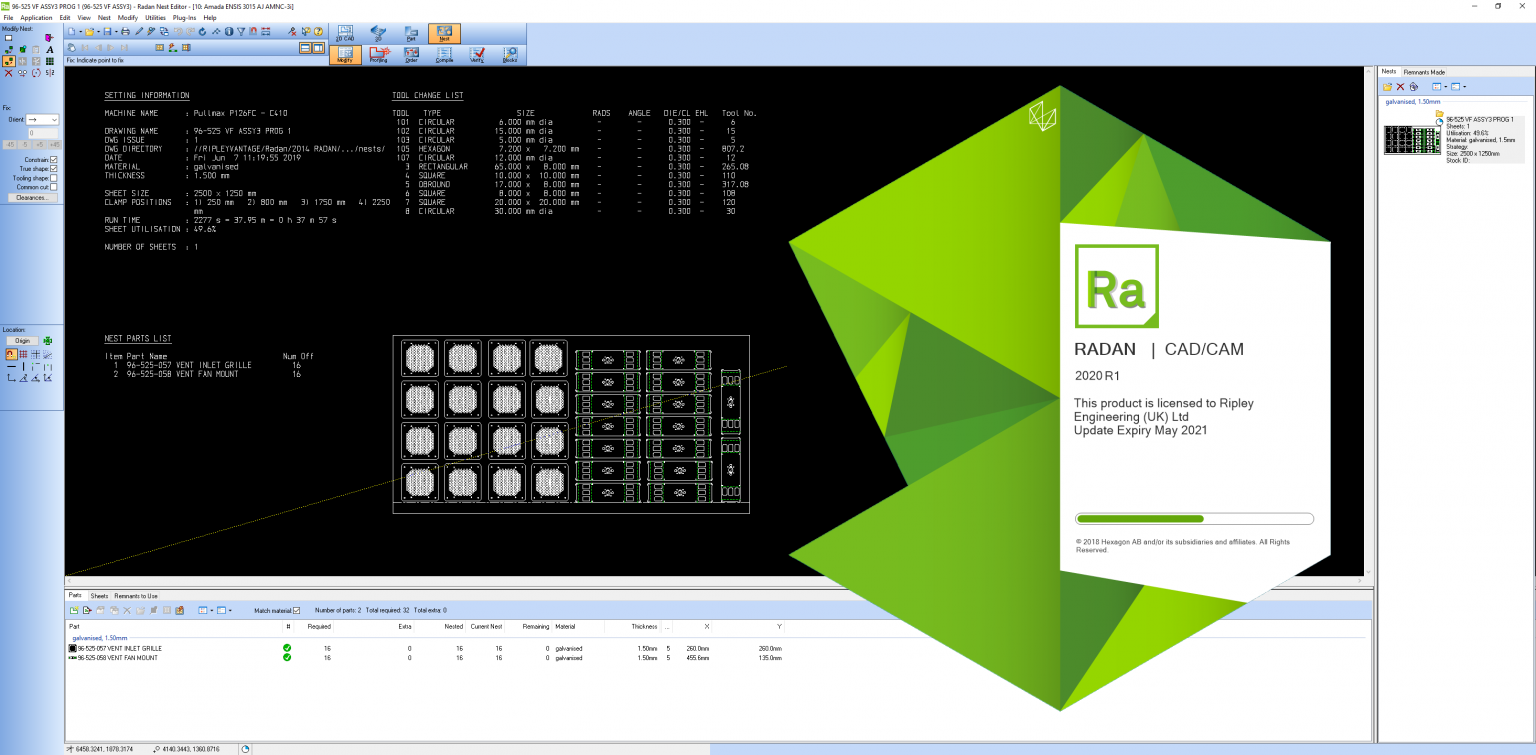Select the text annotation 'A' tool

pos(50,49)
